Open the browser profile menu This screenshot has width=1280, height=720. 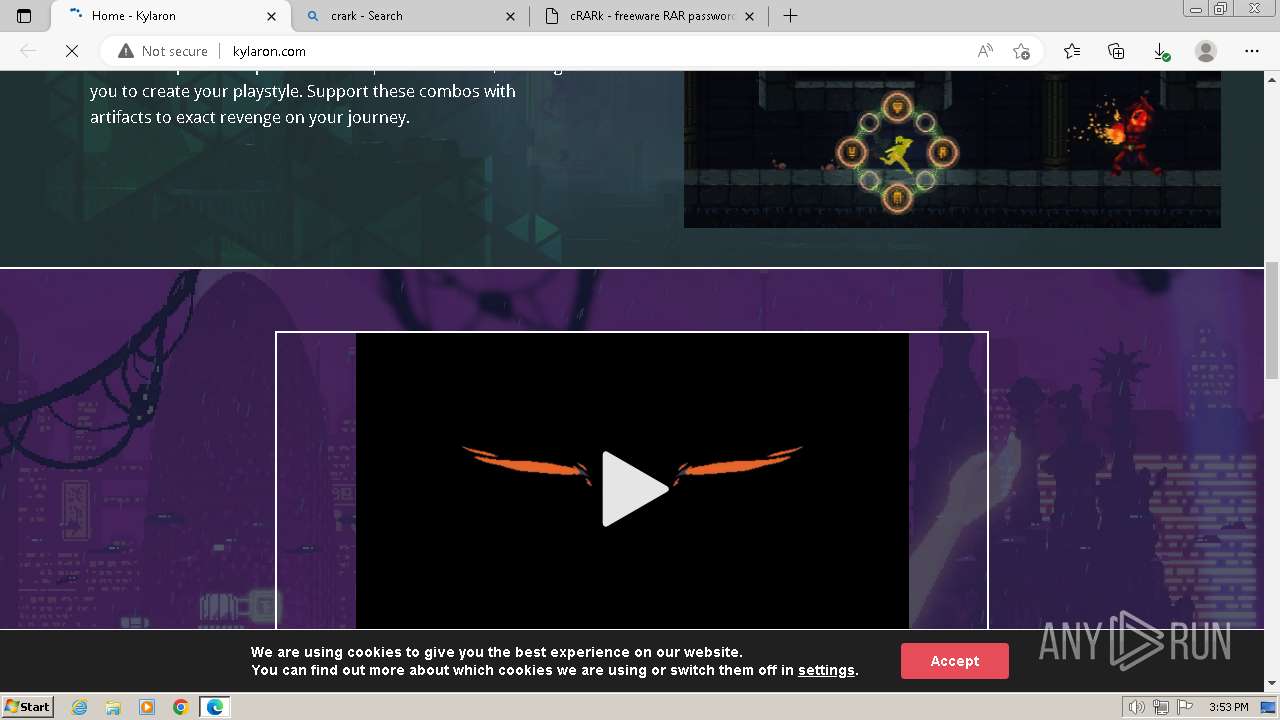click(1206, 51)
